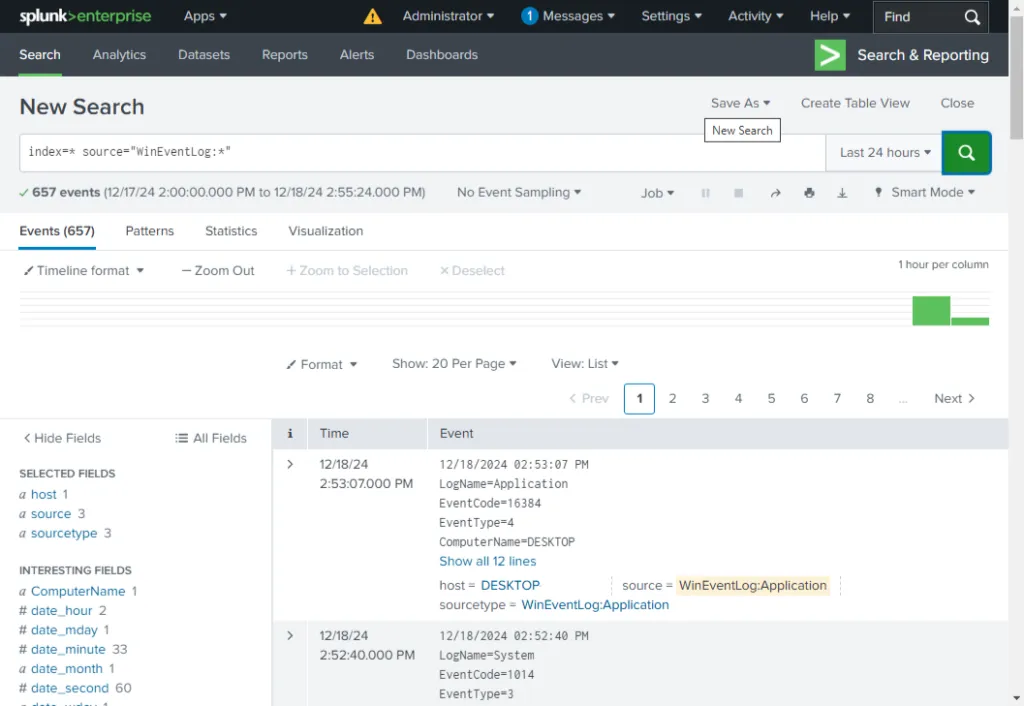The width and height of the screenshot is (1024, 706).
Task: Select the ComputerName interesting field
Action: (x=78, y=592)
